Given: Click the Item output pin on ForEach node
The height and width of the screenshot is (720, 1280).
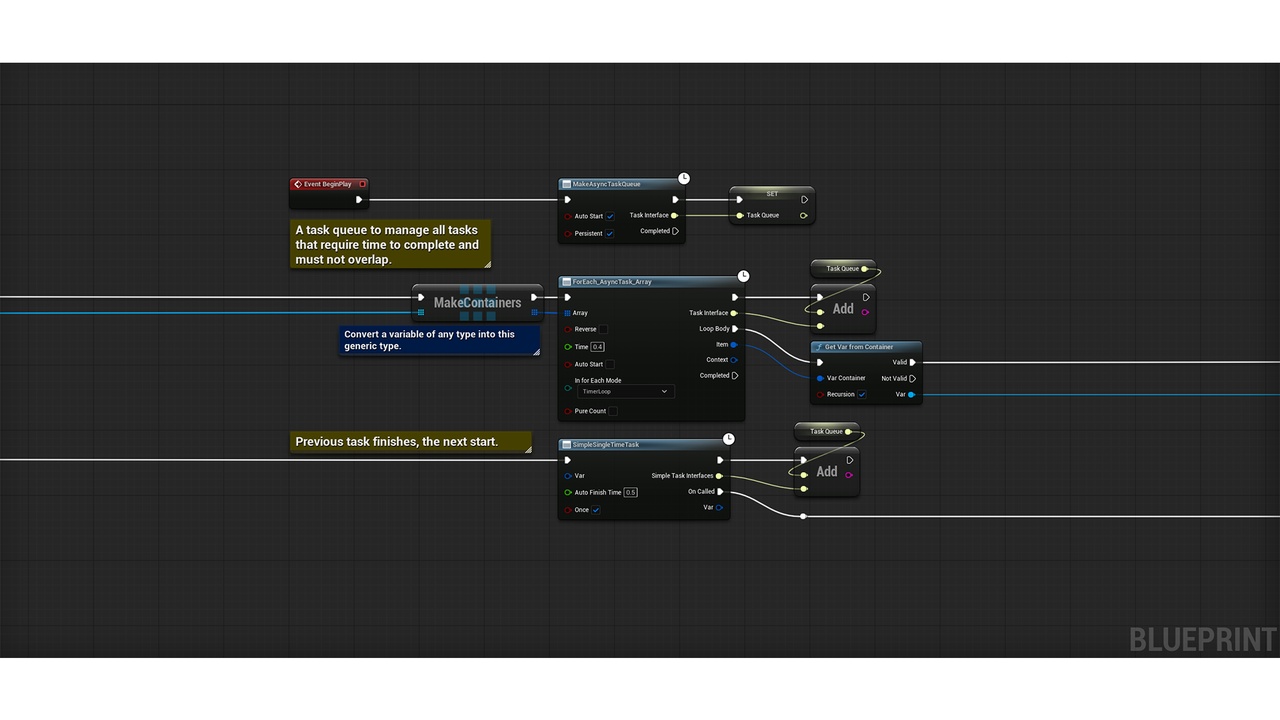Looking at the screenshot, I should [734, 344].
